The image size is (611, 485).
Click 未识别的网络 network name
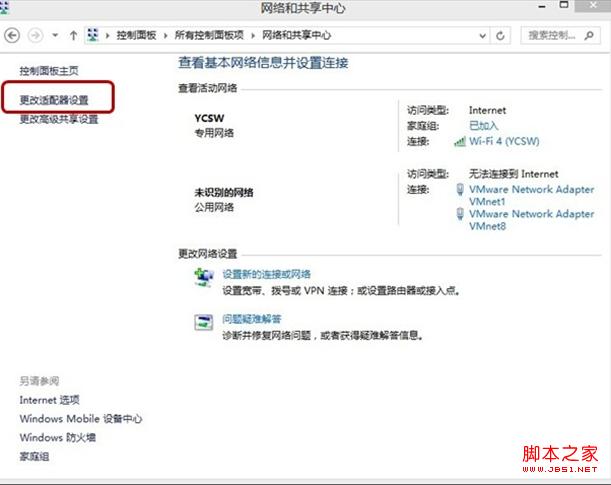224,192
